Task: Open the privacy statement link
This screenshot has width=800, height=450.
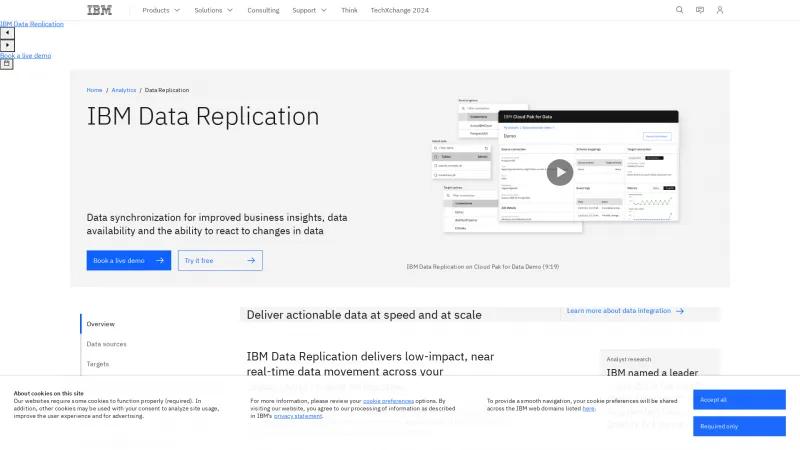Action: [x=298, y=416]
